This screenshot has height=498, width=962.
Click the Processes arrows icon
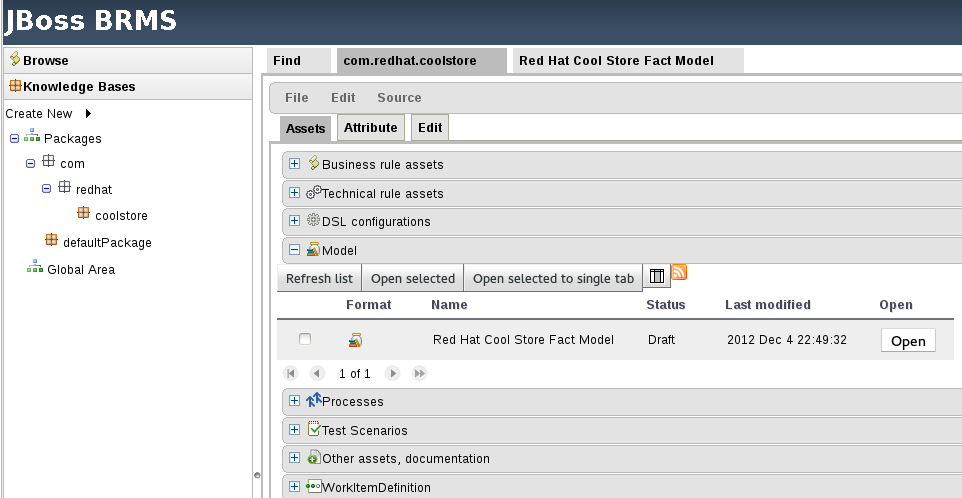coord(314,400)
